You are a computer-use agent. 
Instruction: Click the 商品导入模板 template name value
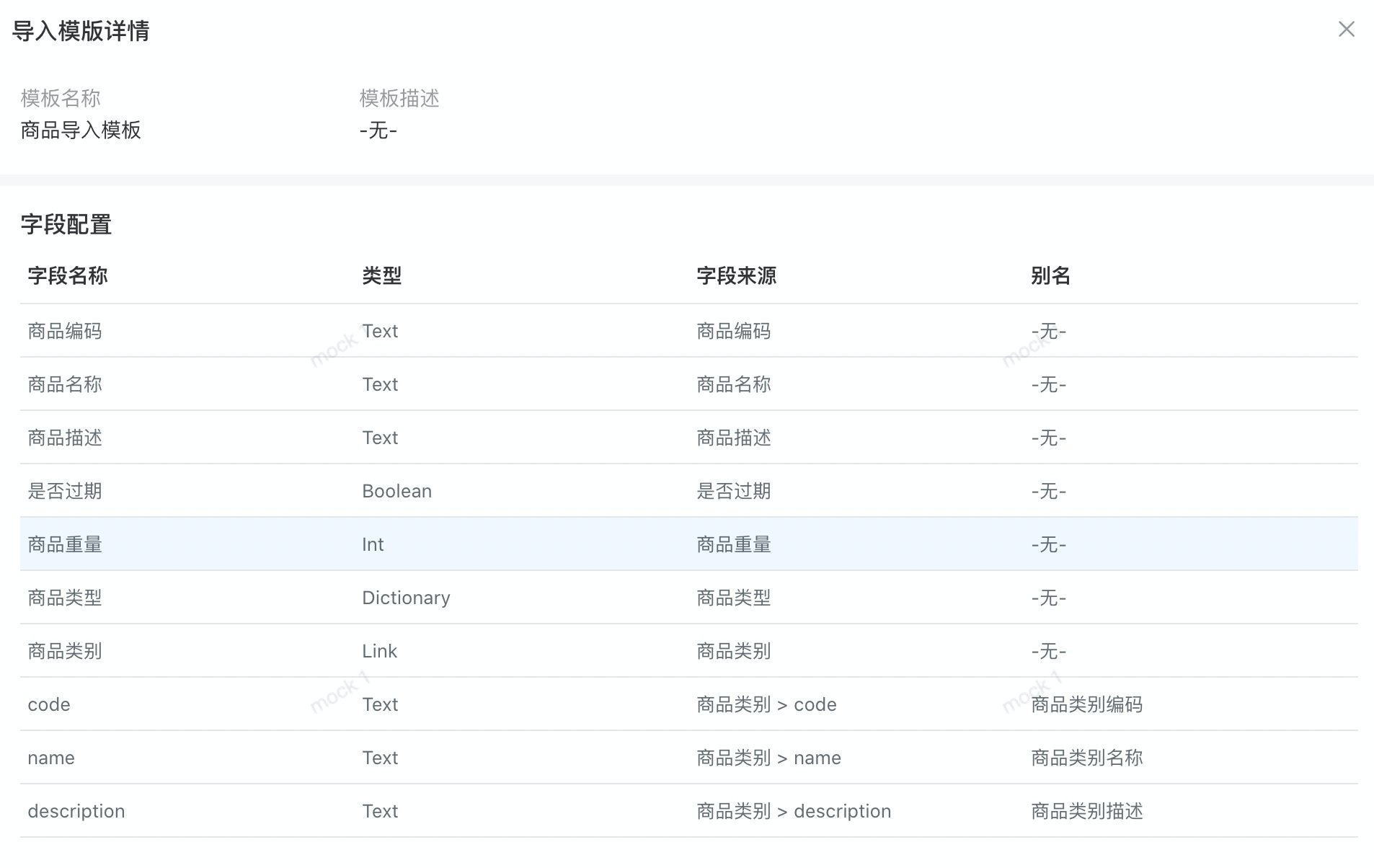tap(81, 130)
